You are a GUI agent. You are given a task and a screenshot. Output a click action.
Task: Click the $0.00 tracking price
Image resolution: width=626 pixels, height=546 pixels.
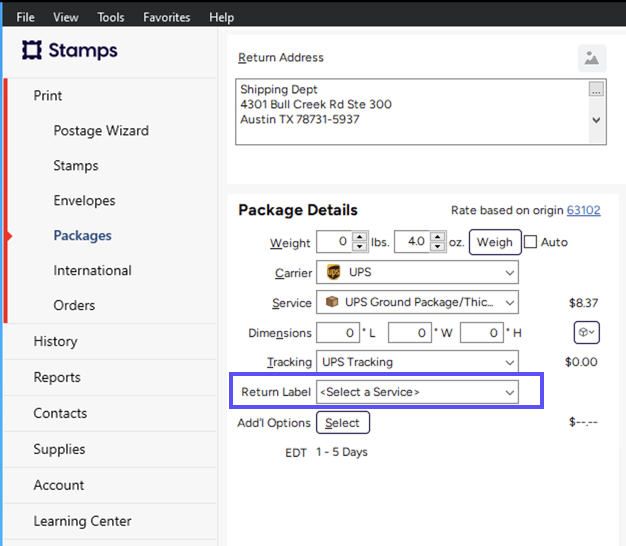[x=581, y=362]
